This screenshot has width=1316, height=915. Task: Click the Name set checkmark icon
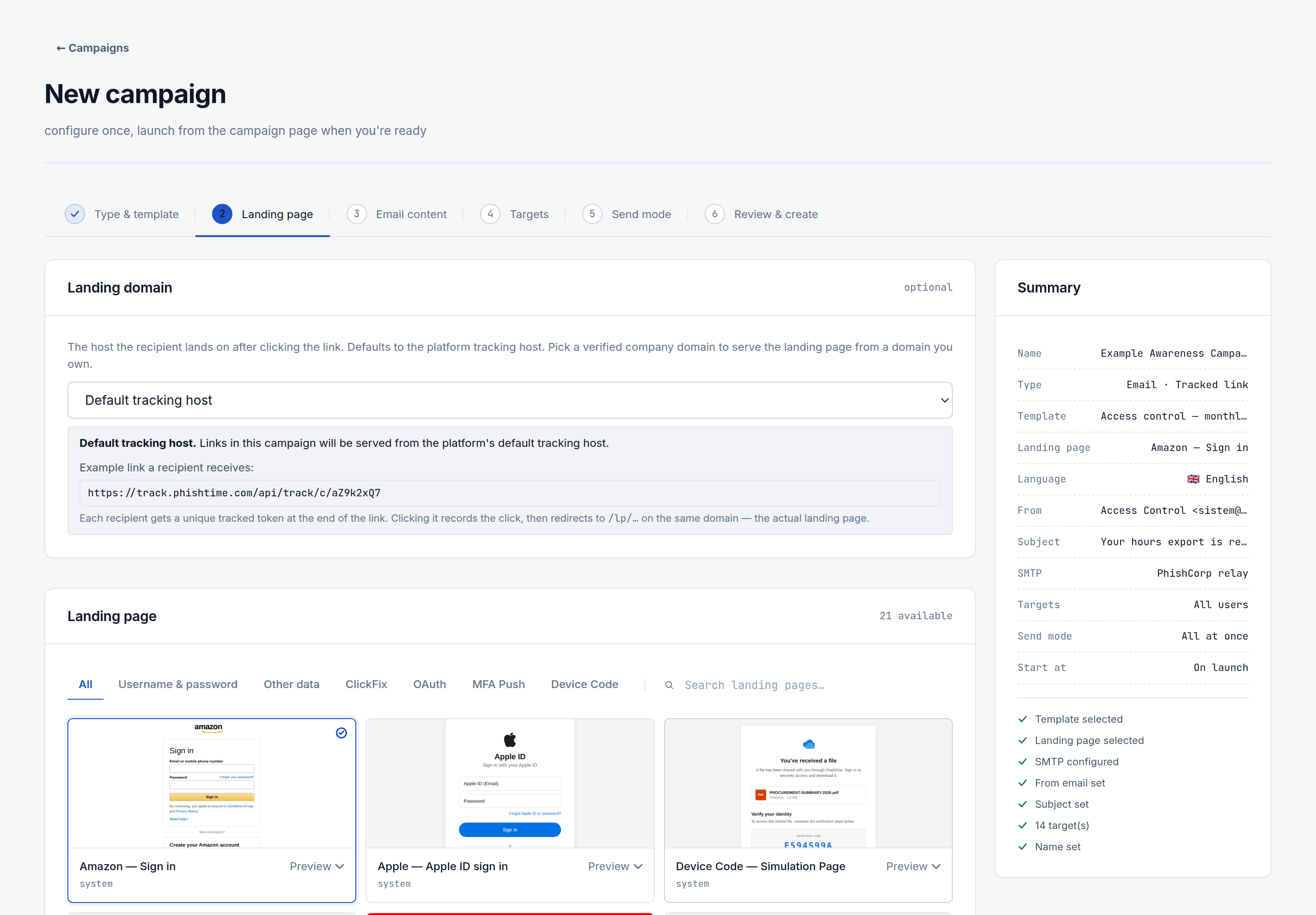pyautogui.click(x=1023, y=846)
